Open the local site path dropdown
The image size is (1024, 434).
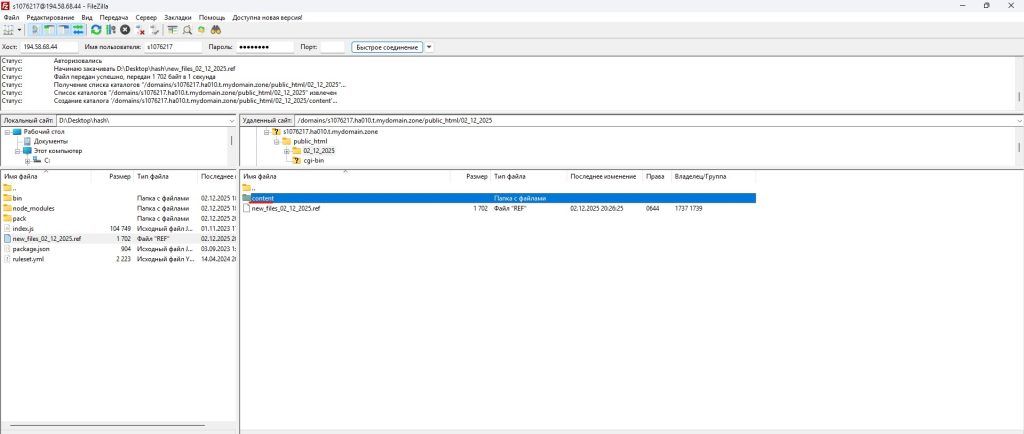[x=232, y=120]
